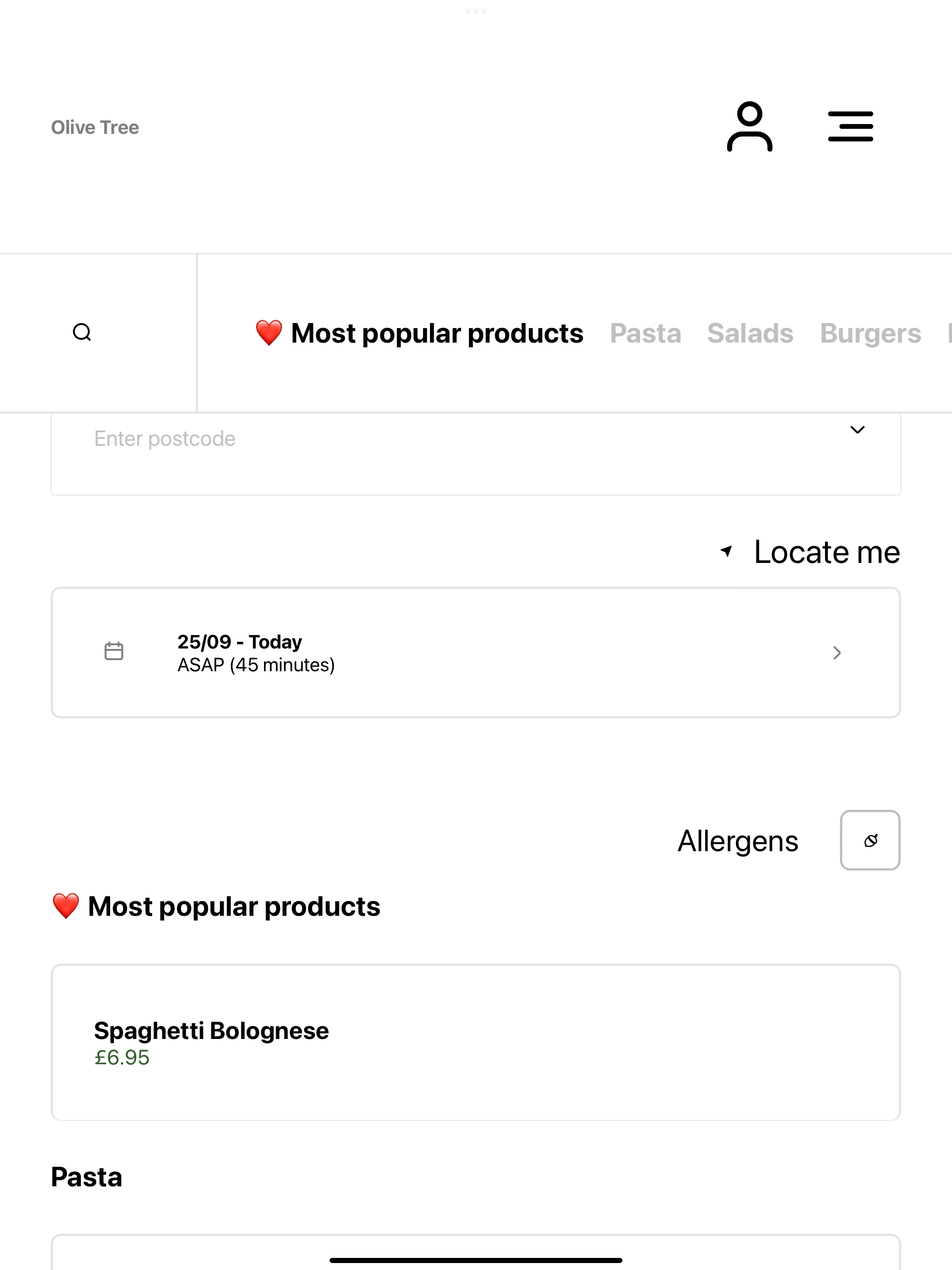Viewport: 952px width, 1270px height.
Task: Click the search magnifier icon
Action: click(82, 332)
